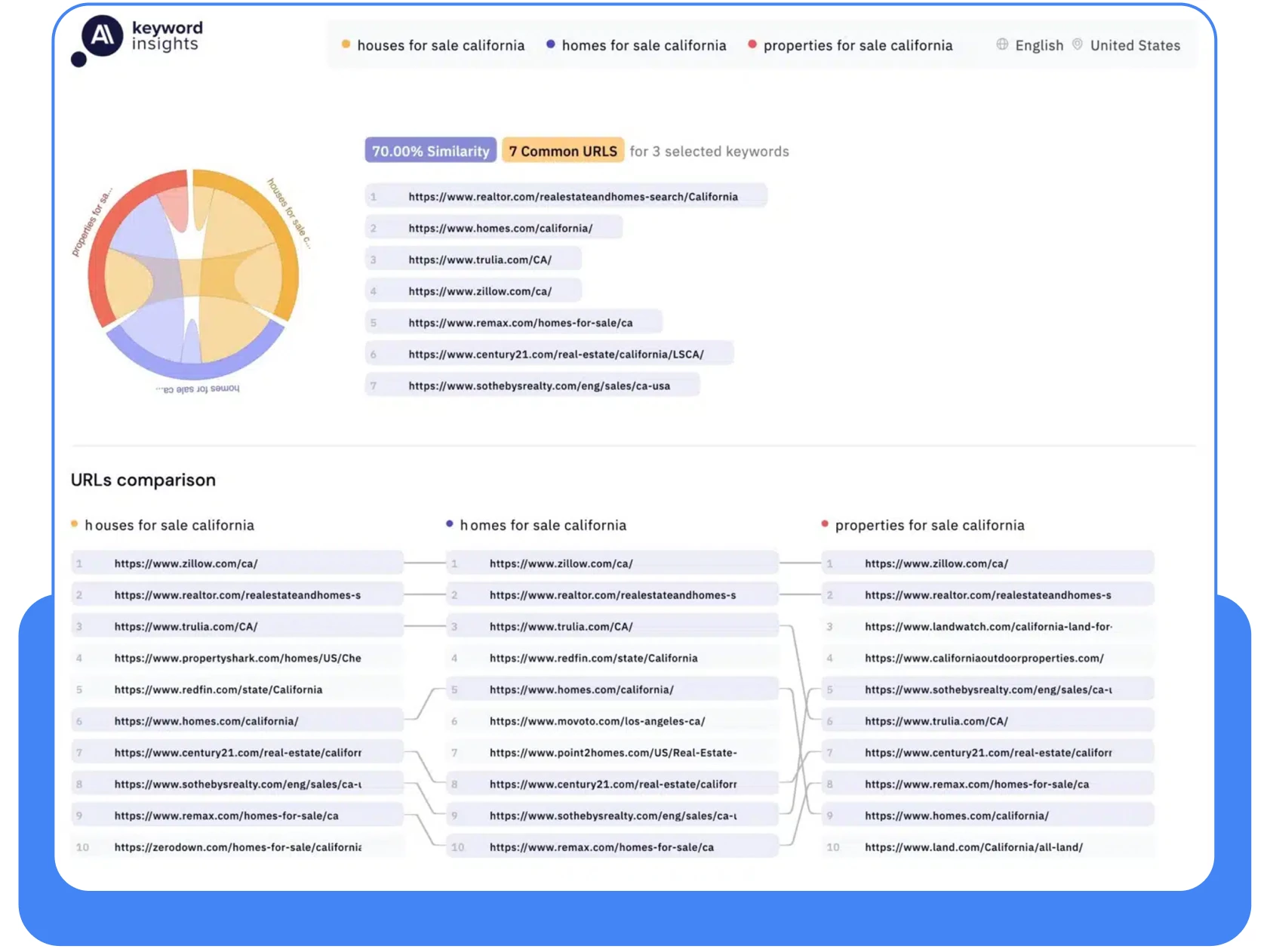This screenshot has height=952, width=1270.
Task: Select redfin.com row 4 in homes column
Action: 612,658
